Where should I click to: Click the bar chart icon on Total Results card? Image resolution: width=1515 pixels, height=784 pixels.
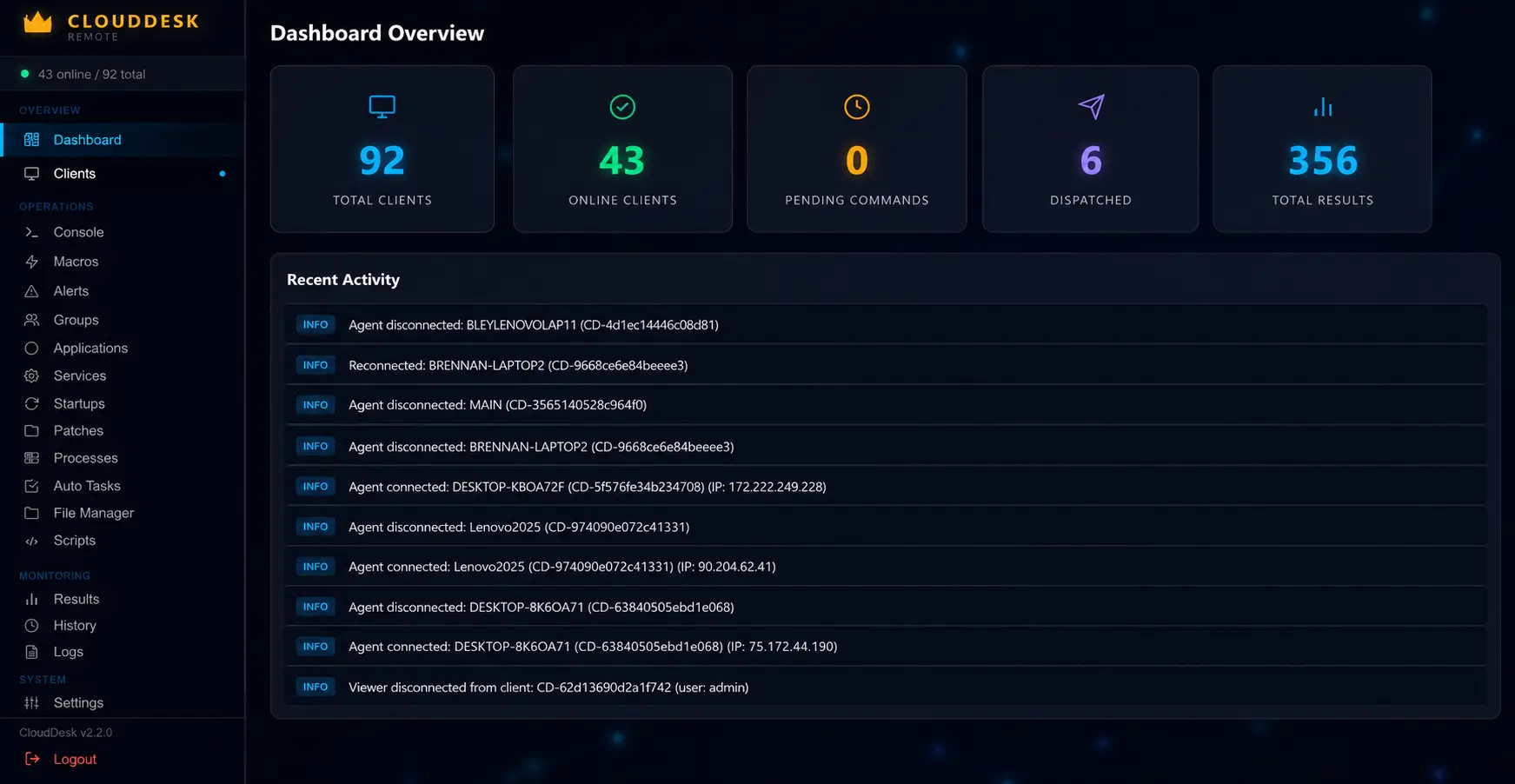[1323, 107]
